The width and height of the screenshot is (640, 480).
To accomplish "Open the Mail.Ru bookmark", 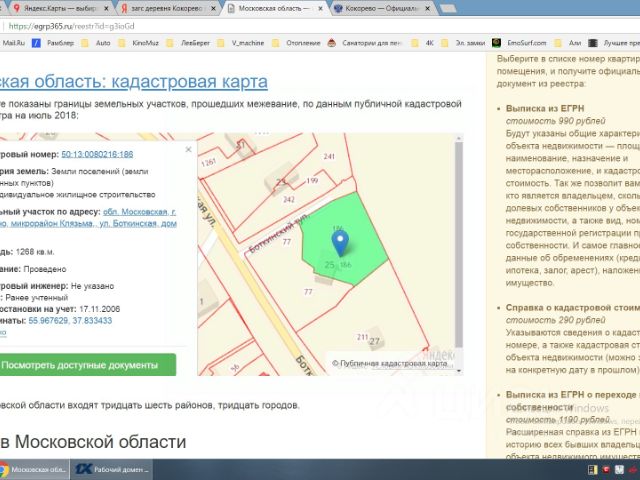I will click(x=13, y=43).
